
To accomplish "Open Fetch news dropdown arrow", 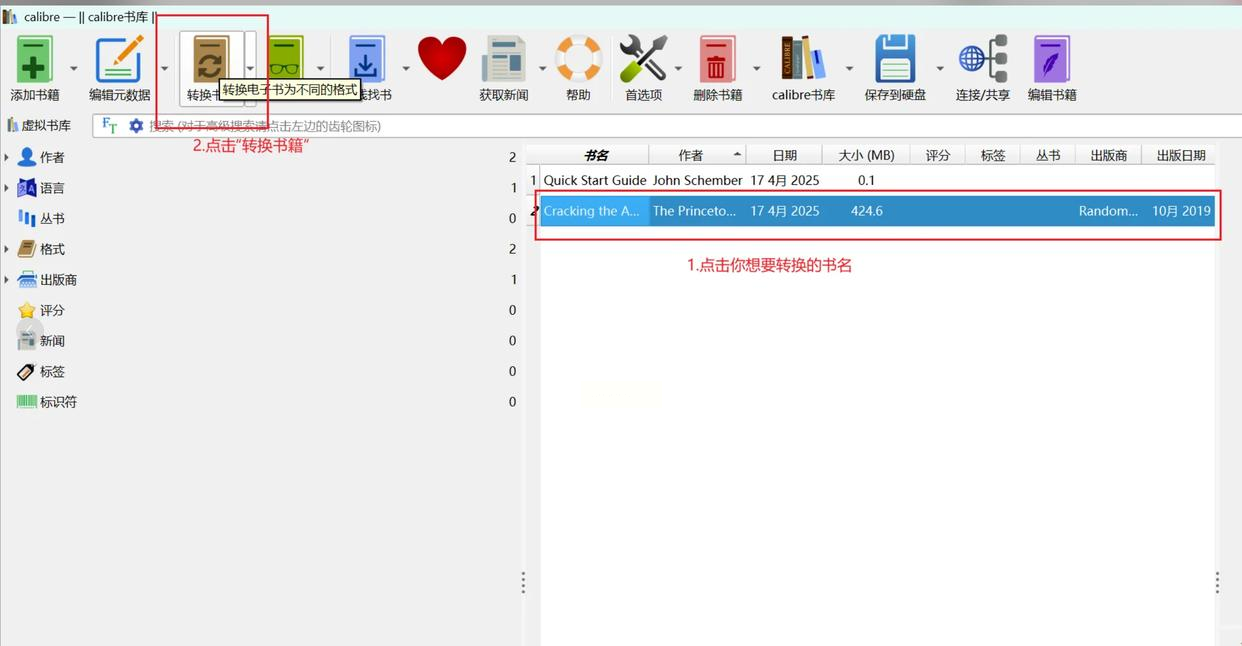I will 542,69.
